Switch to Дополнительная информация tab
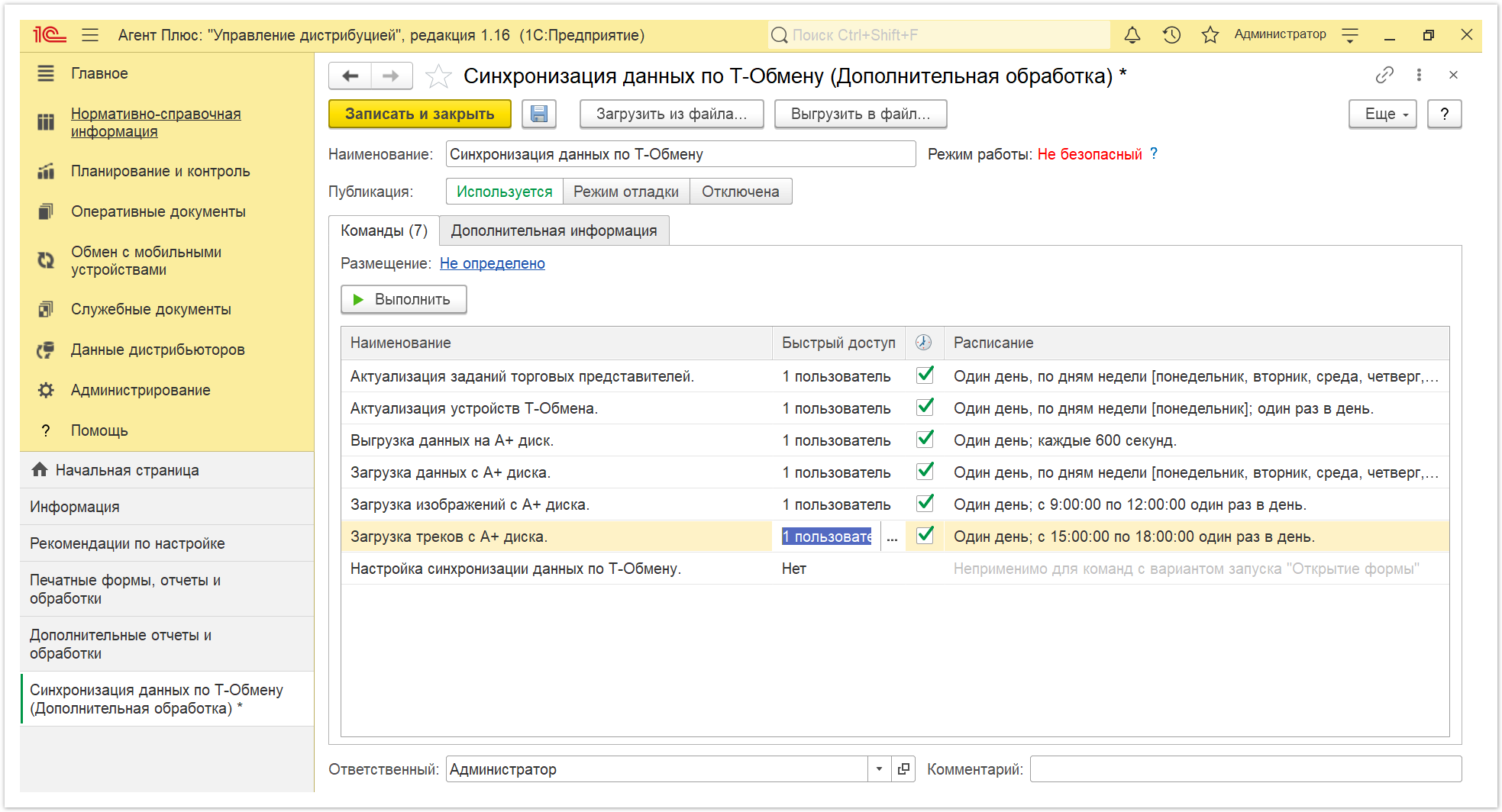The height and width of the screenshot is (812, 1502). [x=554, y=230]
